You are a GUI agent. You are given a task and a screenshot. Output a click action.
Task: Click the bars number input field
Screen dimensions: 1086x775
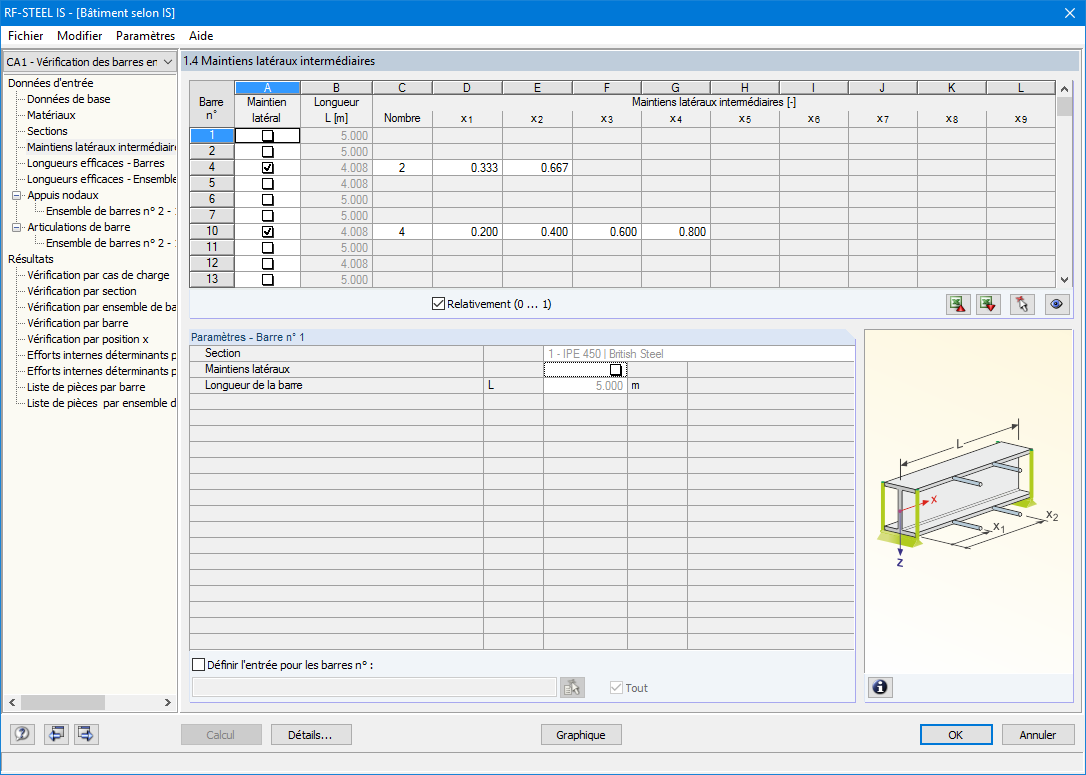point(374,688)
